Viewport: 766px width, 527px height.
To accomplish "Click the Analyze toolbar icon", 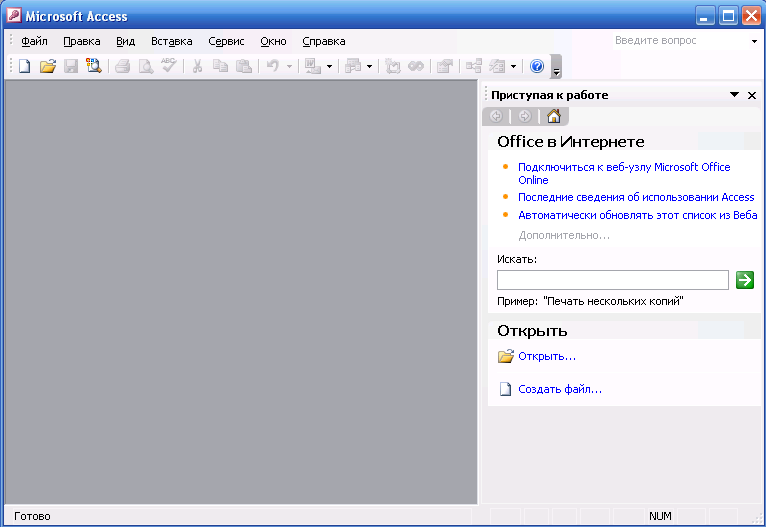I will pos(353,66).
